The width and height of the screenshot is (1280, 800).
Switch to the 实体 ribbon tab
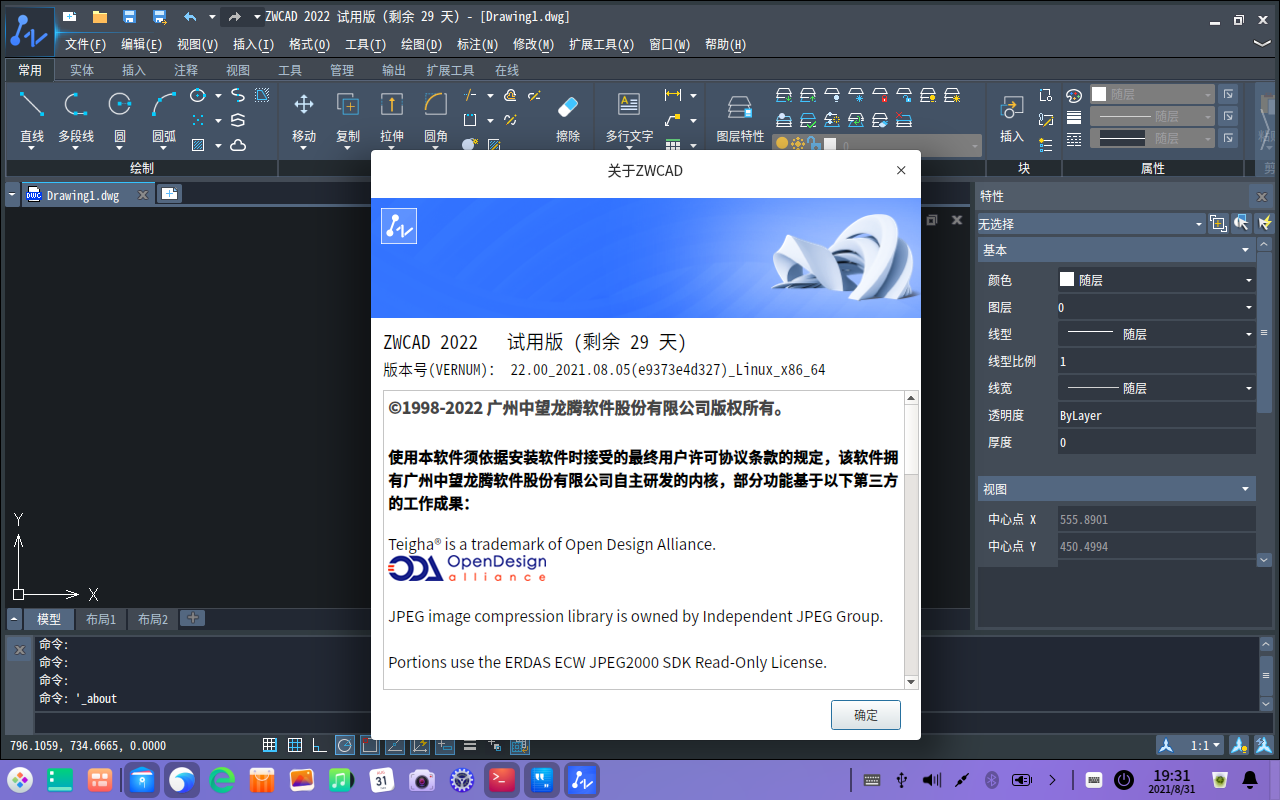pyautogui.click(x=82, y=71)
